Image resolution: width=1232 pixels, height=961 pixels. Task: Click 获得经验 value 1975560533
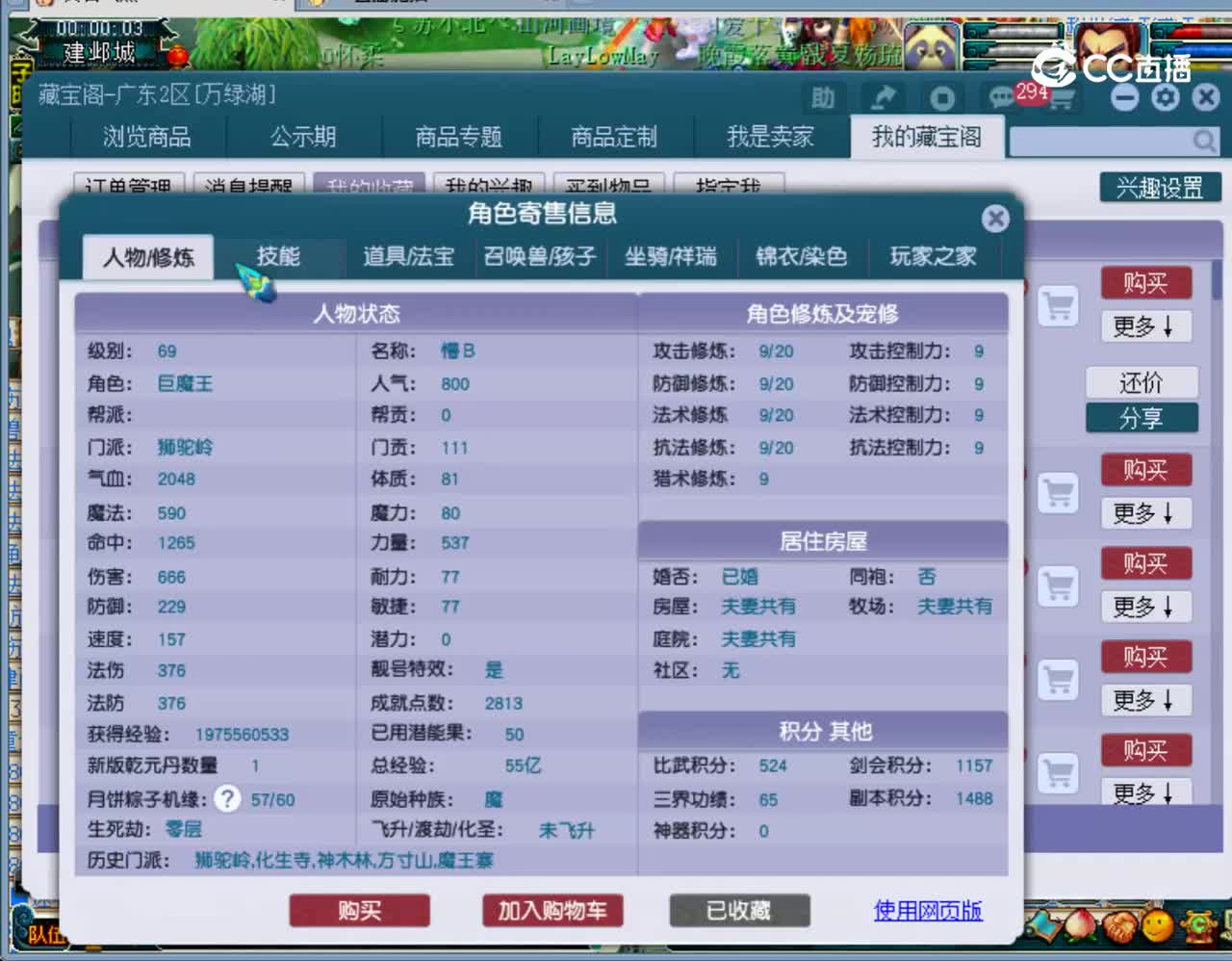click(x=242, y=735)
